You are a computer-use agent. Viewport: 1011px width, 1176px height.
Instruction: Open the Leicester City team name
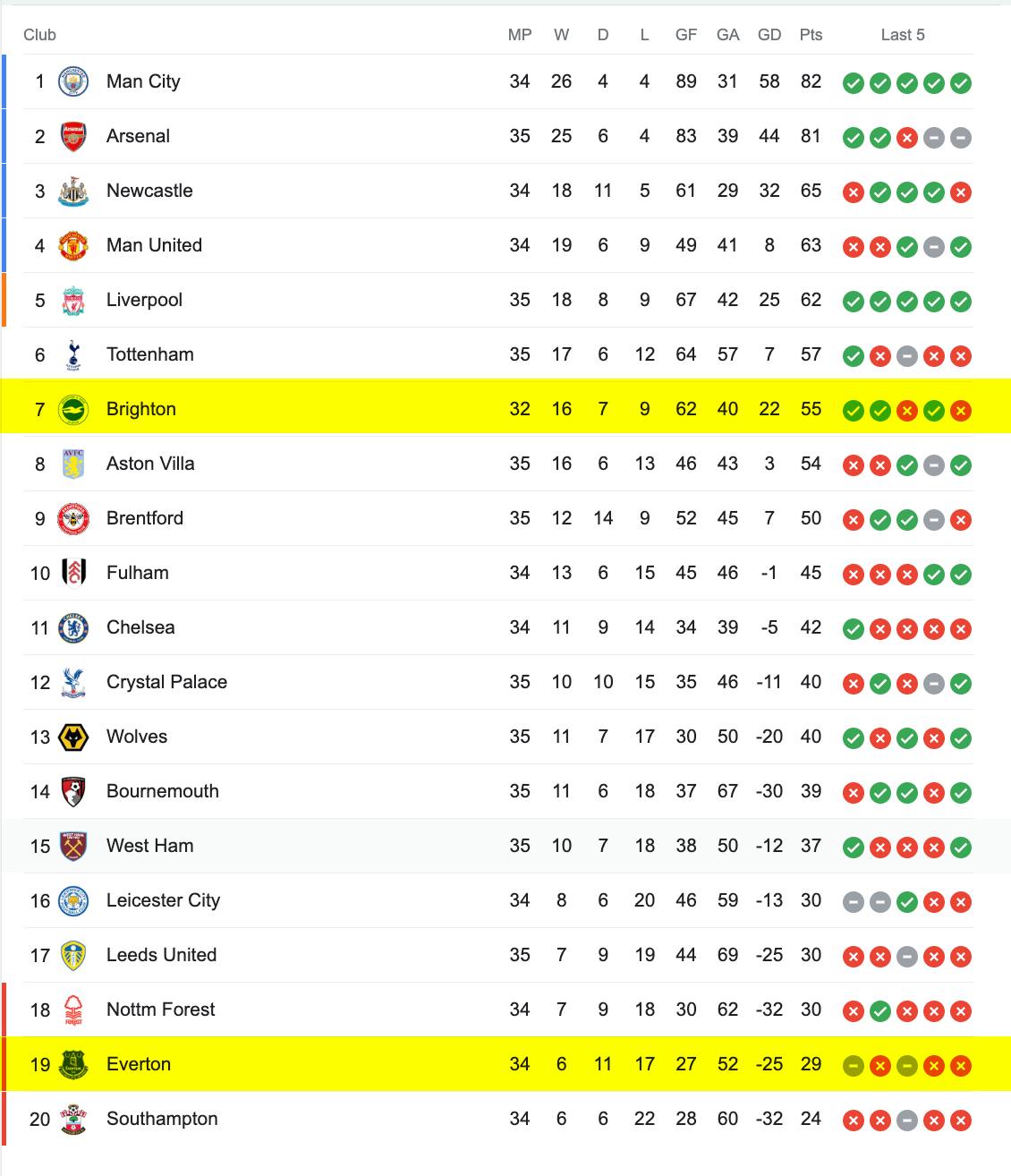point(163,900)
